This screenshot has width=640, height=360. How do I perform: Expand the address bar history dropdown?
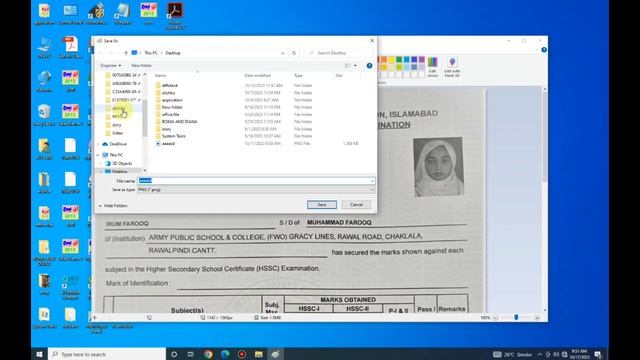tap(282, 53)
